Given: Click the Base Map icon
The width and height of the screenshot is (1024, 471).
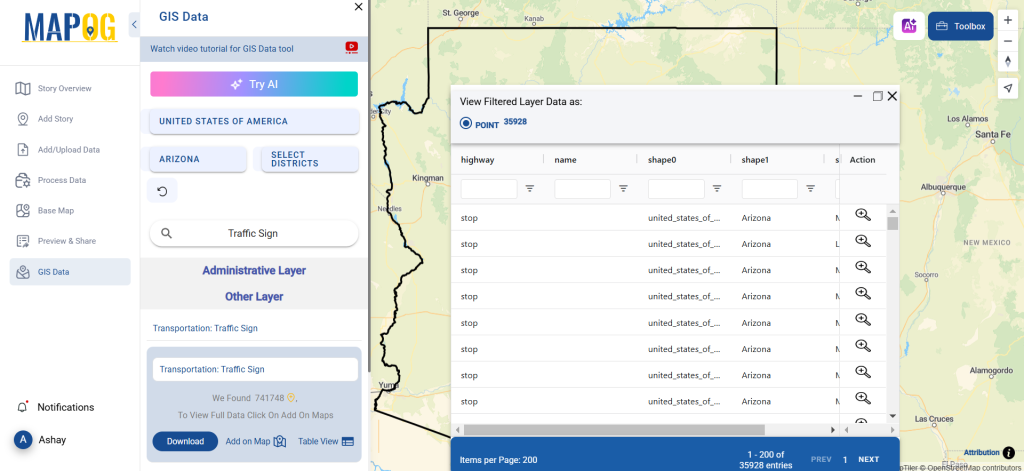Looking at the screenshot, I should click(x=23, y=210).
